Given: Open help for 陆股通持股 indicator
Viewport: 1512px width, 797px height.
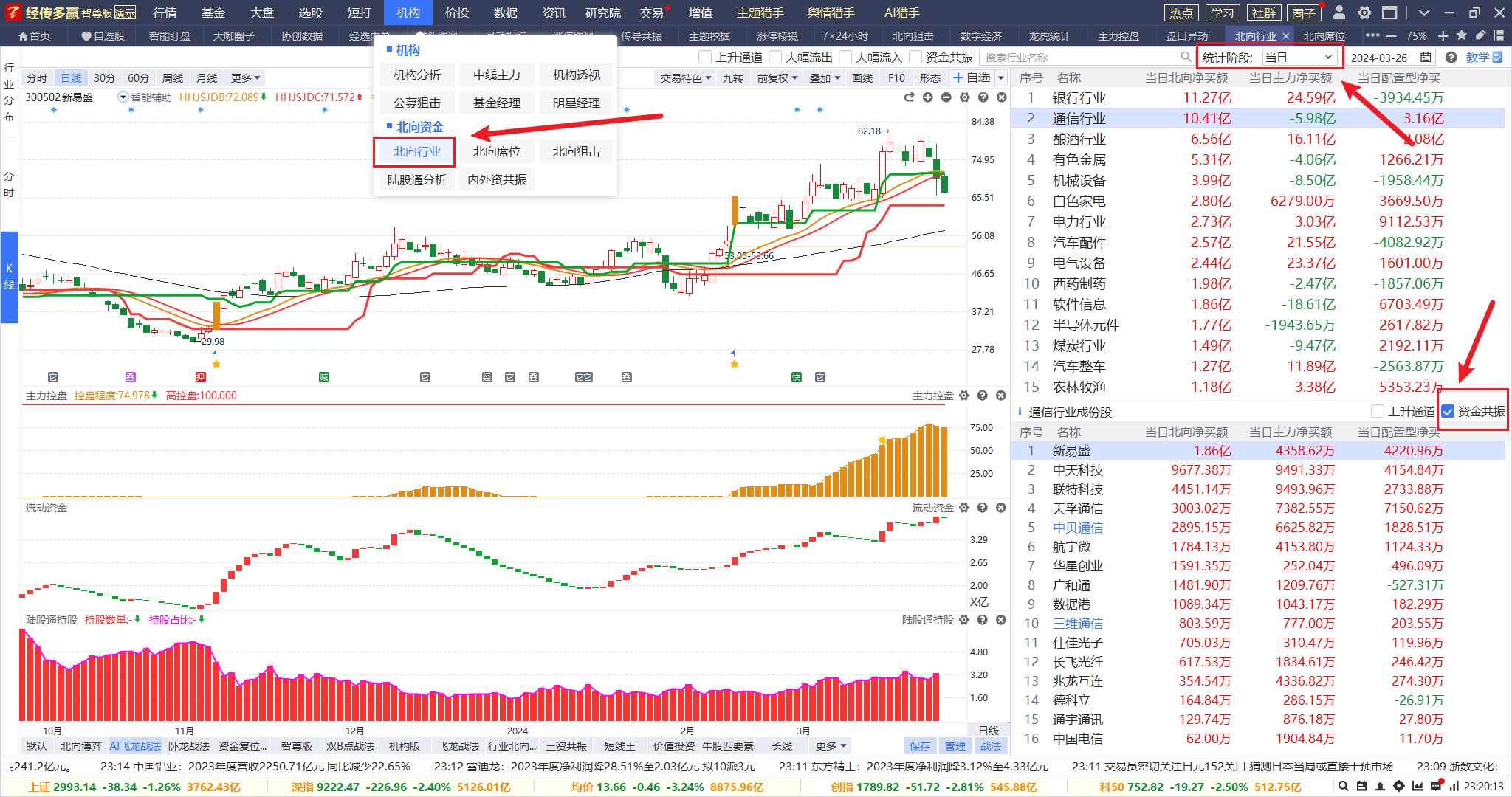Looking at the screenshot, I should (x=982, y=620).
